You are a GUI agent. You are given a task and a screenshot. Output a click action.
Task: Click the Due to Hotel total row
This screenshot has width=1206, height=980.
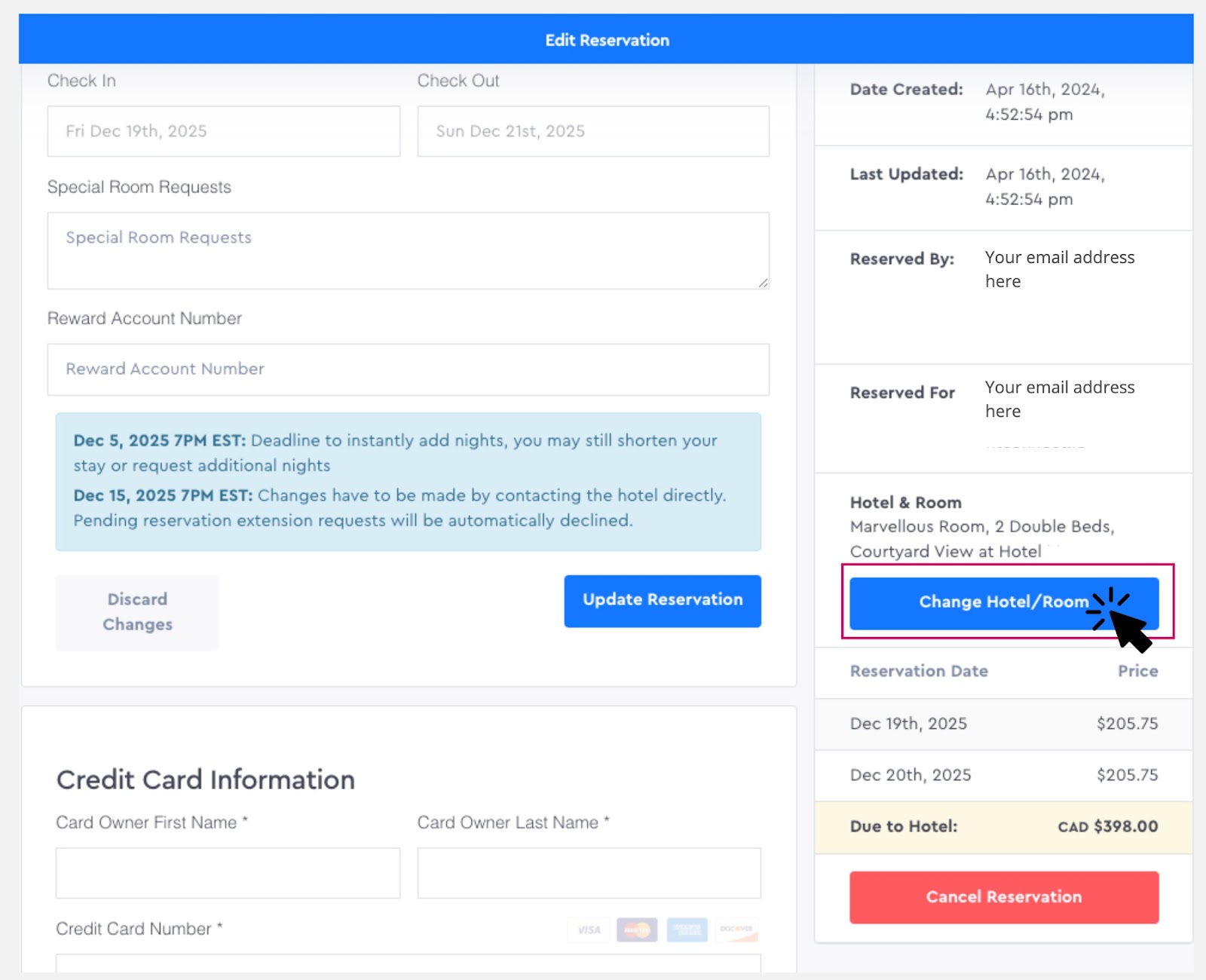1003,826
